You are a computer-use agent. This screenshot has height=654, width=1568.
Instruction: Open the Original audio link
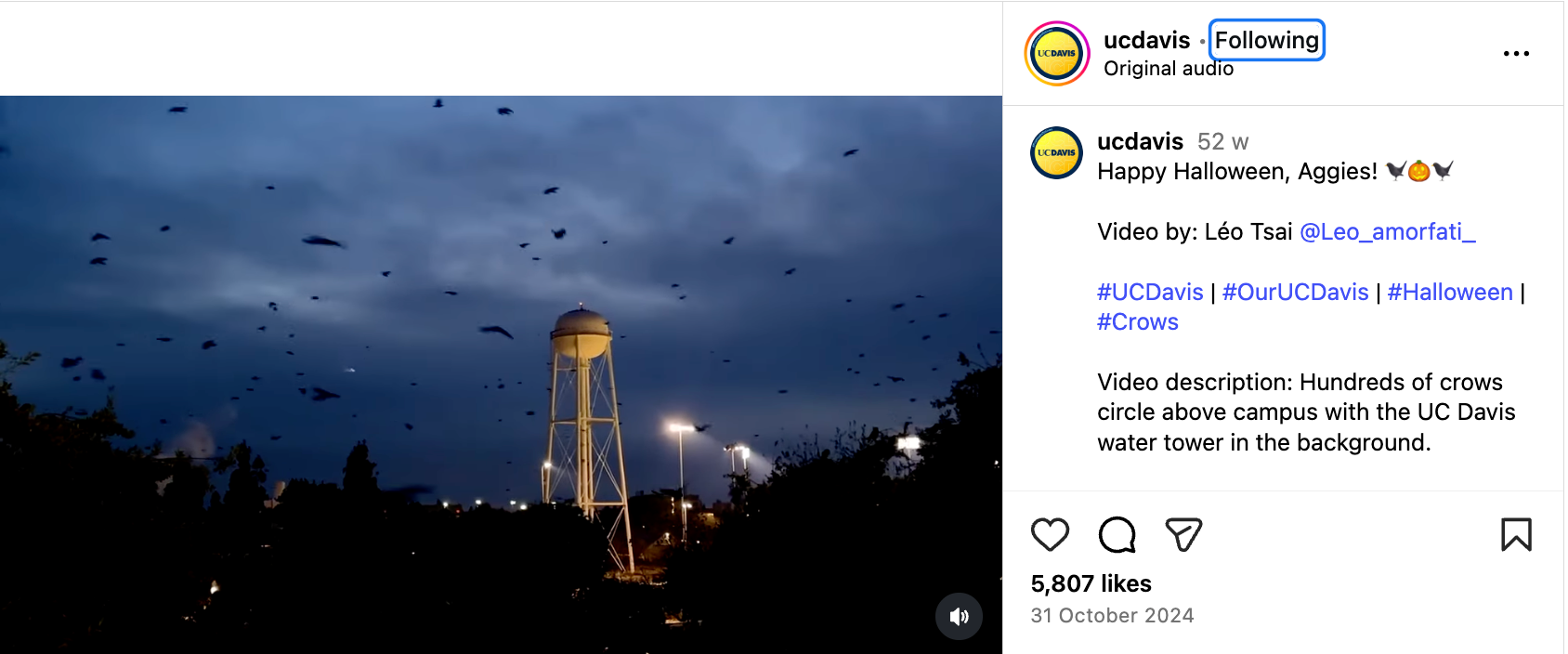pyautogui.click(x=1168, y=69)
